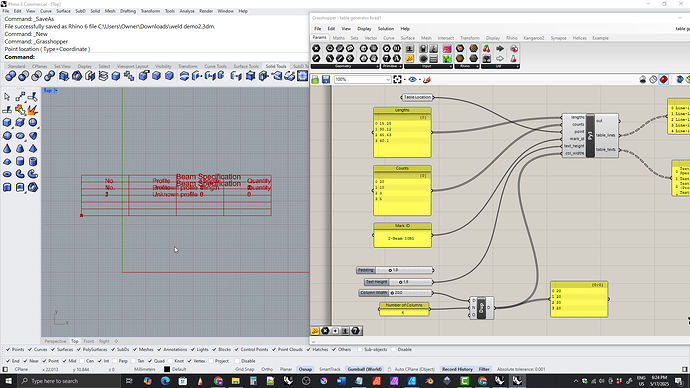
Task: Open the Grasshopper Solution menu
Action: point(385,29)
